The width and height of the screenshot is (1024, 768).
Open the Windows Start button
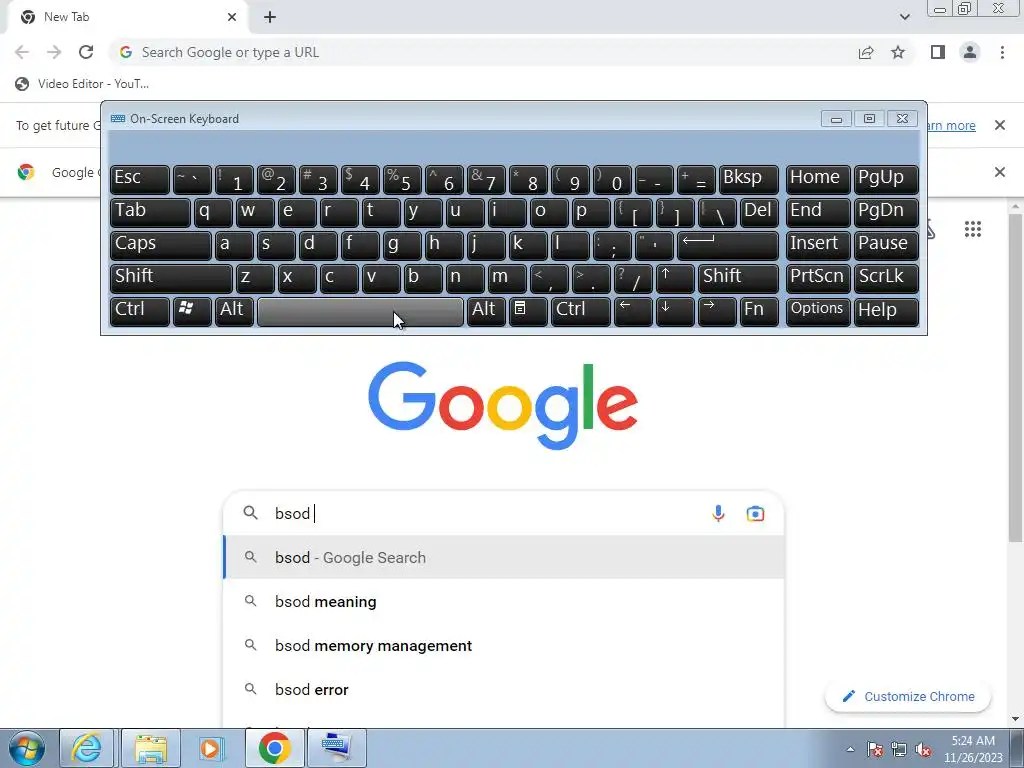click(x=27, y=748)
